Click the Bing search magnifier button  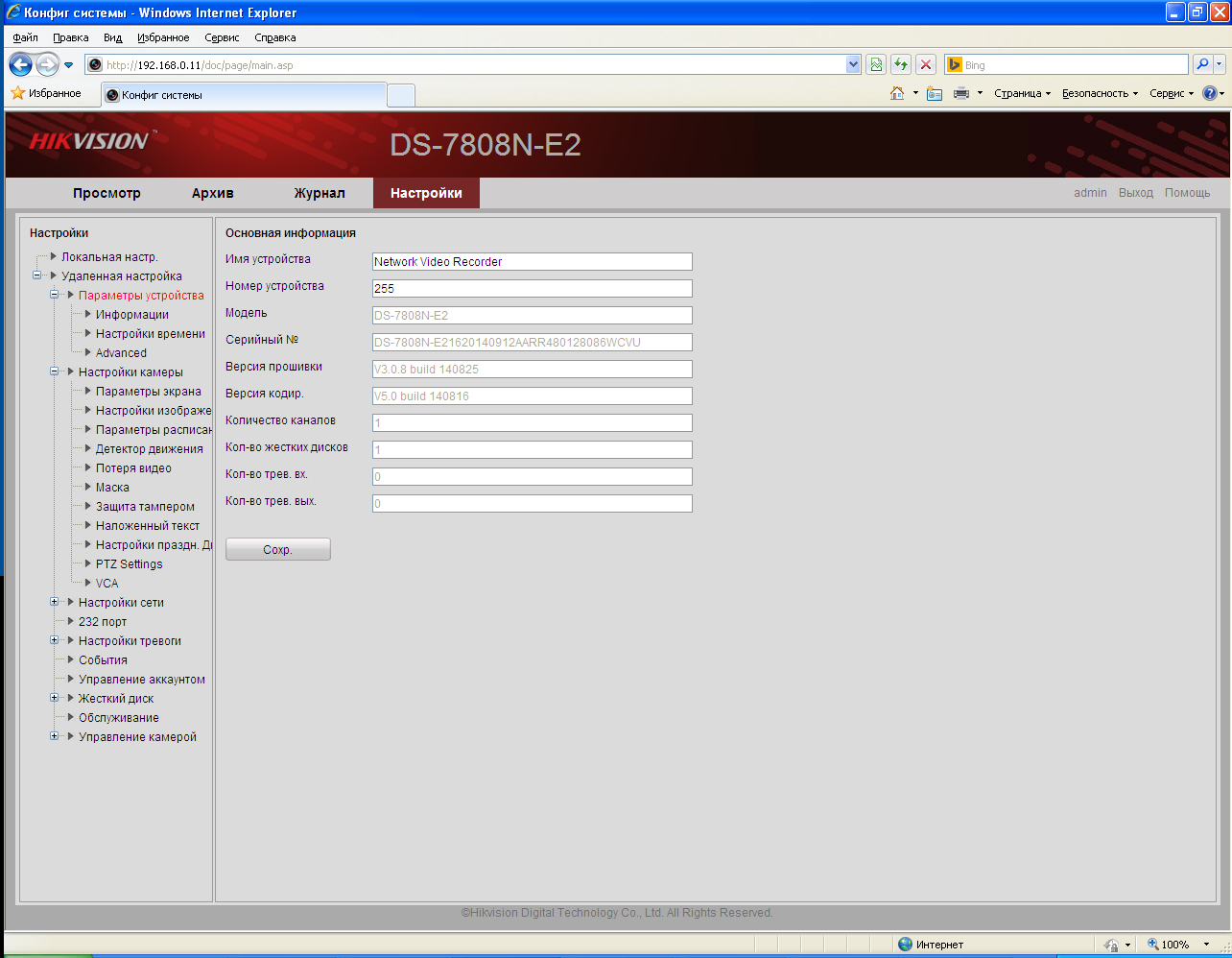(1202, 65)
